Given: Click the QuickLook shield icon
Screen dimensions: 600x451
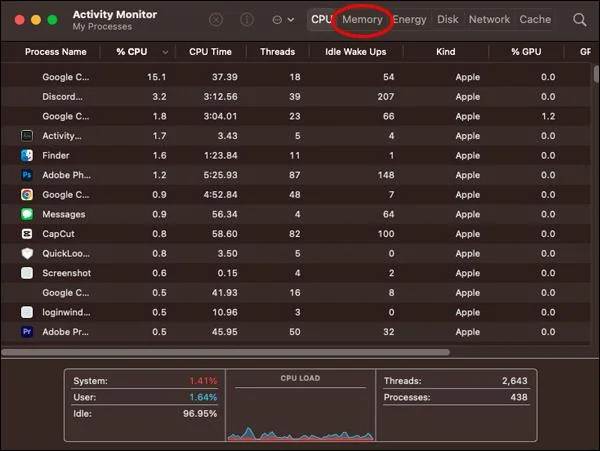Looking at the screenshot, I should click(27, 253).
